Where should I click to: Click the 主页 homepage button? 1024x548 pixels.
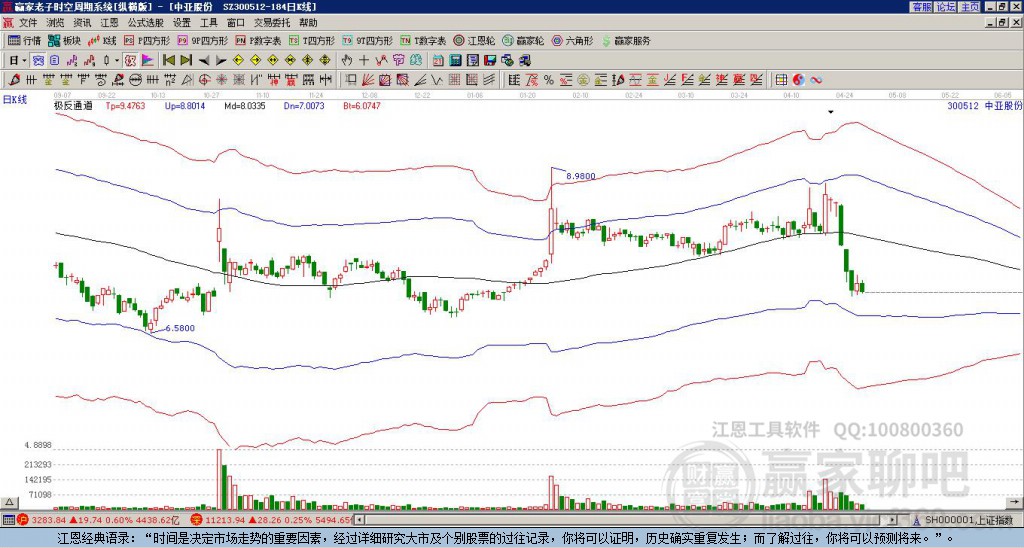[970, 7]
